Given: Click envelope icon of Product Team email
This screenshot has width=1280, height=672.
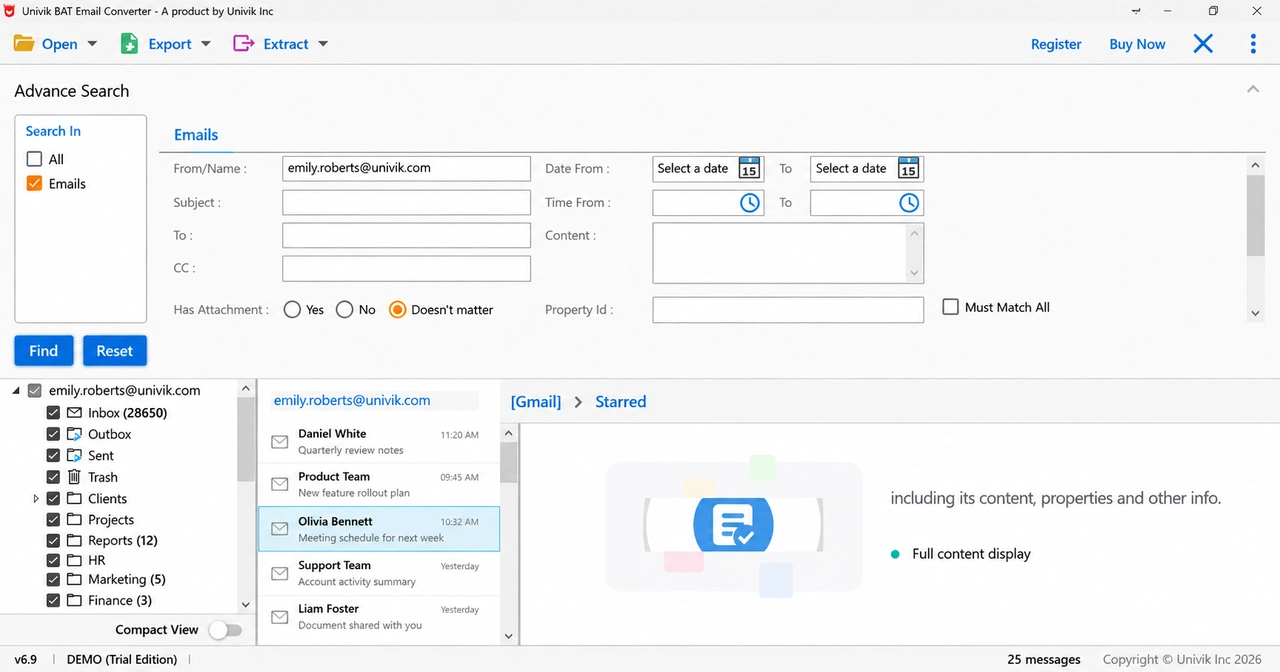Looking at the screenshot, I should point(280,485).
